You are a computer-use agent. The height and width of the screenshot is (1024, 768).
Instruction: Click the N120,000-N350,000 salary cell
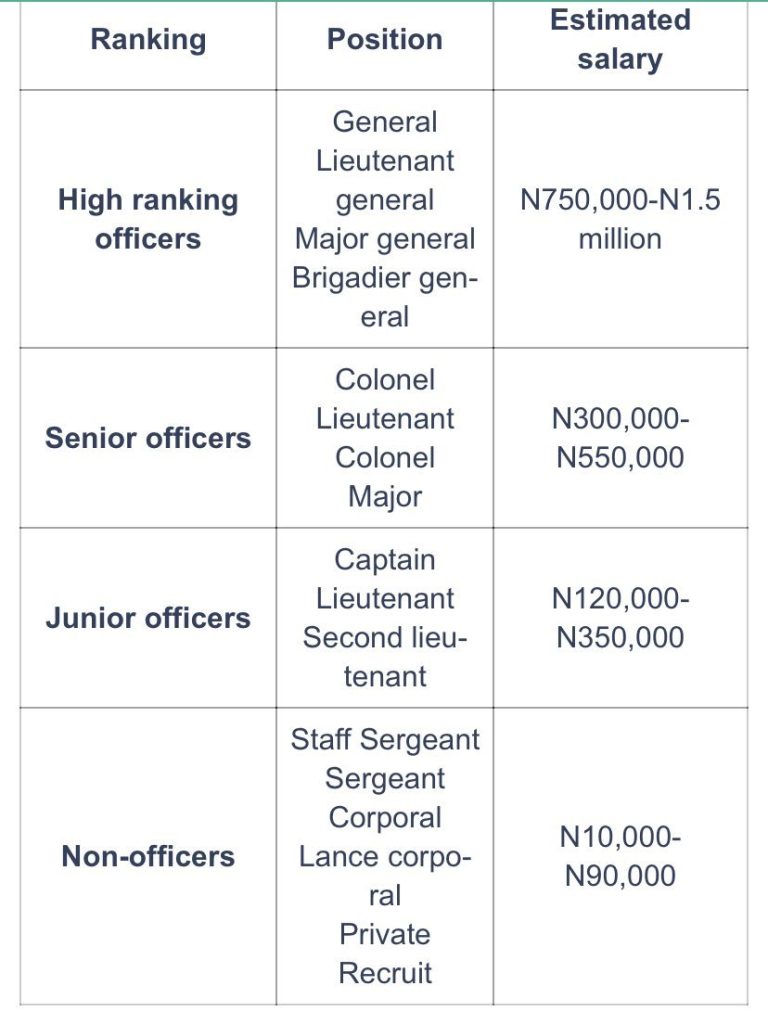tap(620, 617)
